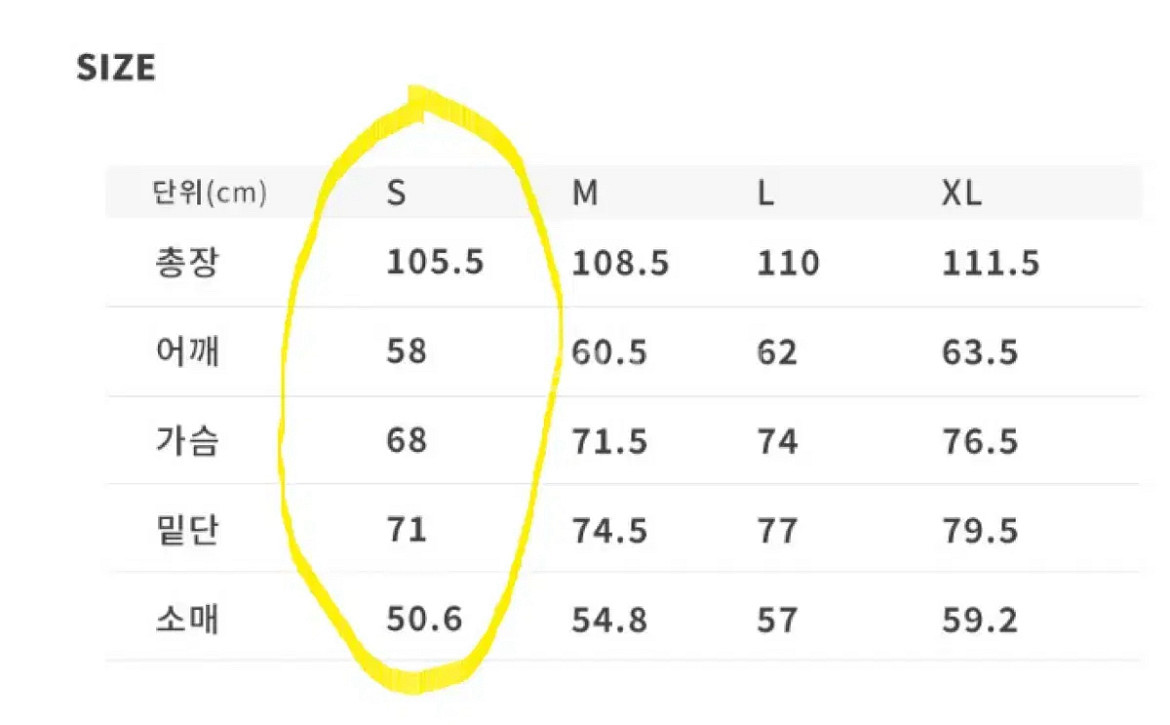
Task: Click the 108.5 value under M
Action: click(620, 264)
